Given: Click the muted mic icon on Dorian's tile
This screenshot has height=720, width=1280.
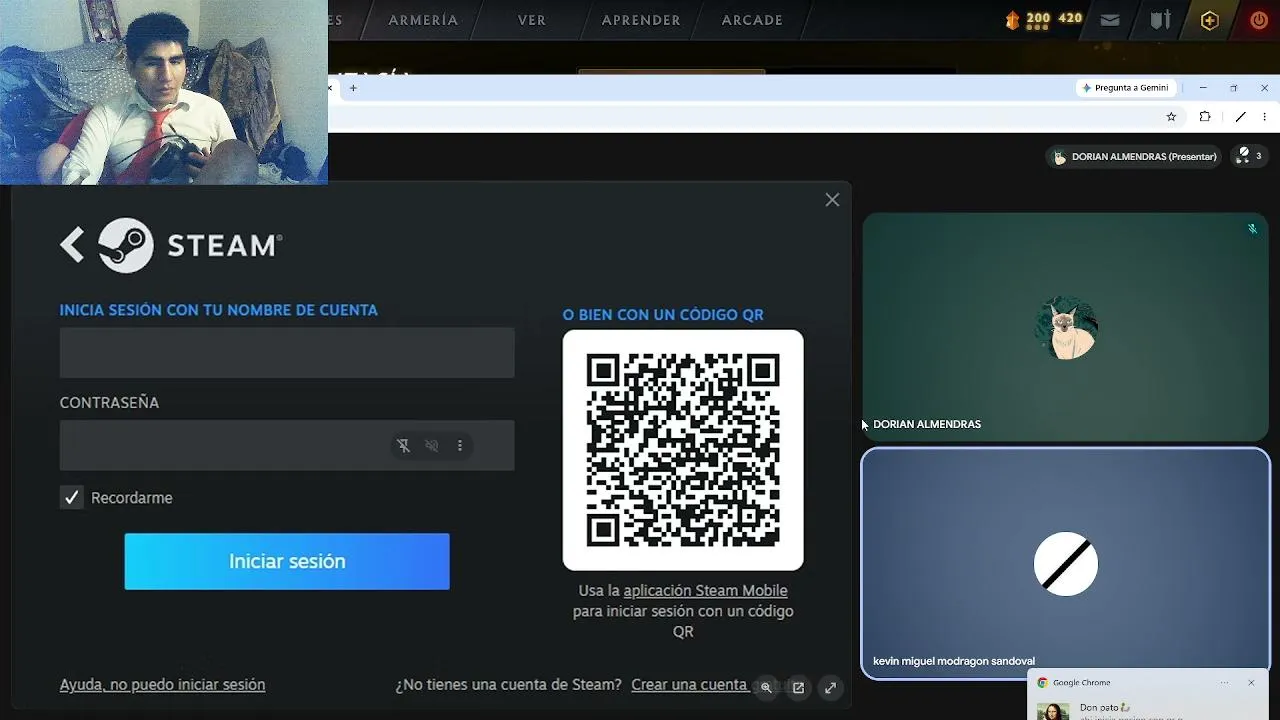Looking at the screenshot, I should [1252, 229].
